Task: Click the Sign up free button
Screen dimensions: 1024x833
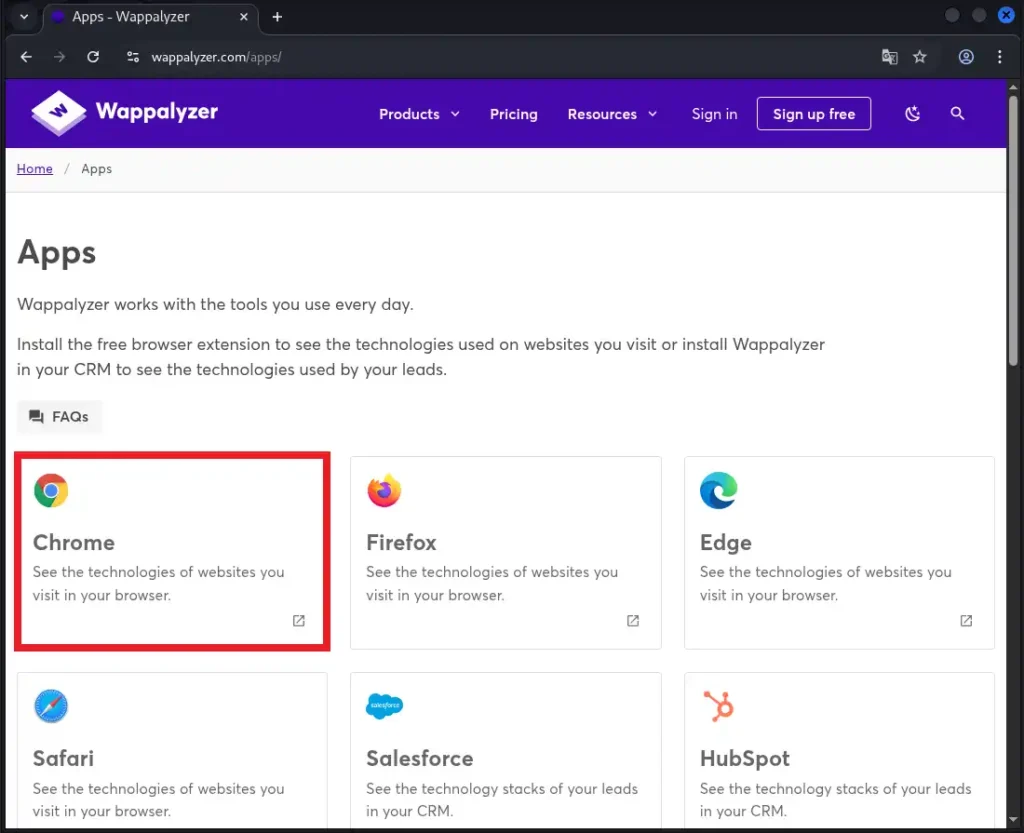Action: [x=813, y=113]
